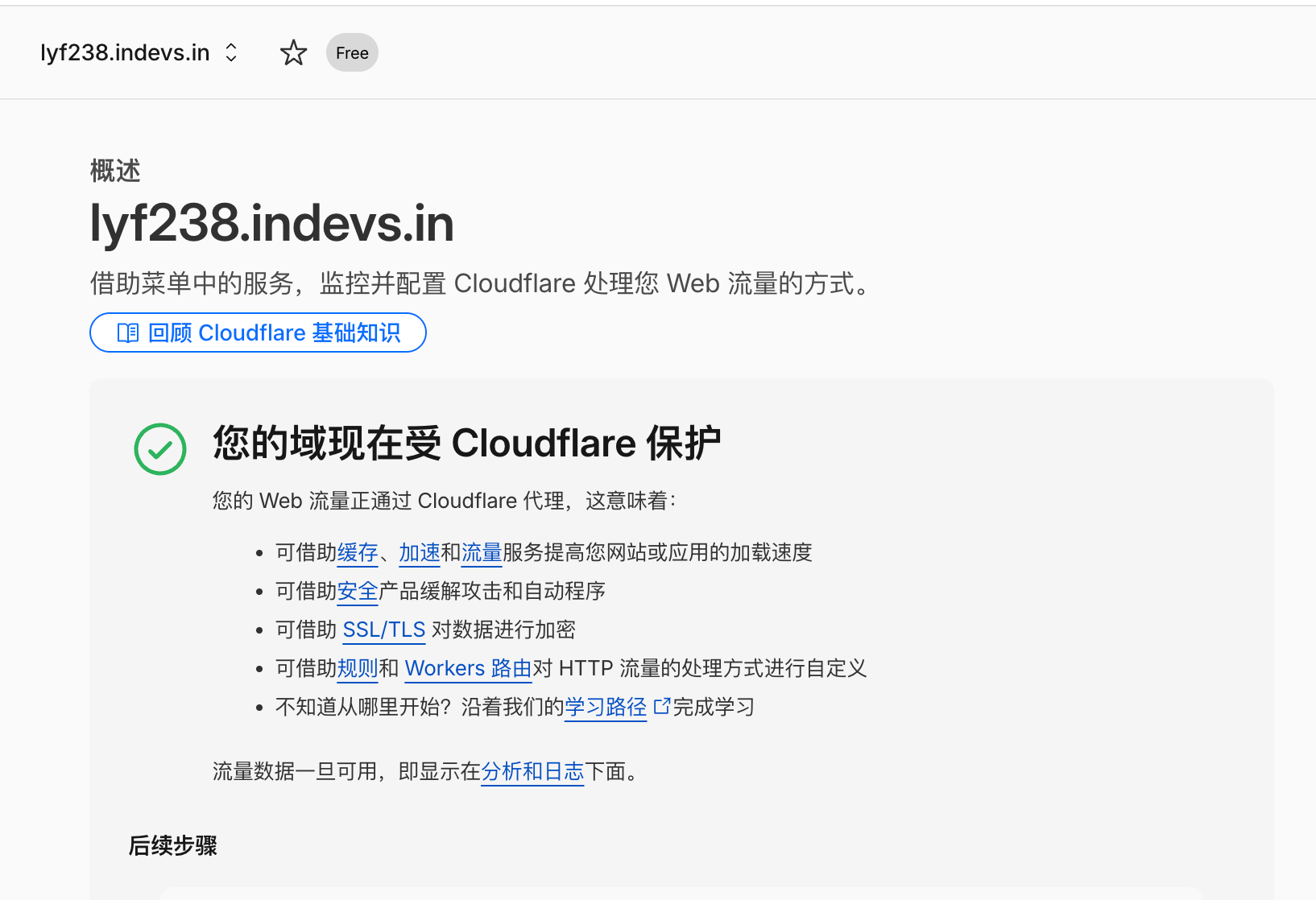Open the 安全 products link
Image resolution: width=1316 pixels, height=900 pixels.
(x=358, y=592)
